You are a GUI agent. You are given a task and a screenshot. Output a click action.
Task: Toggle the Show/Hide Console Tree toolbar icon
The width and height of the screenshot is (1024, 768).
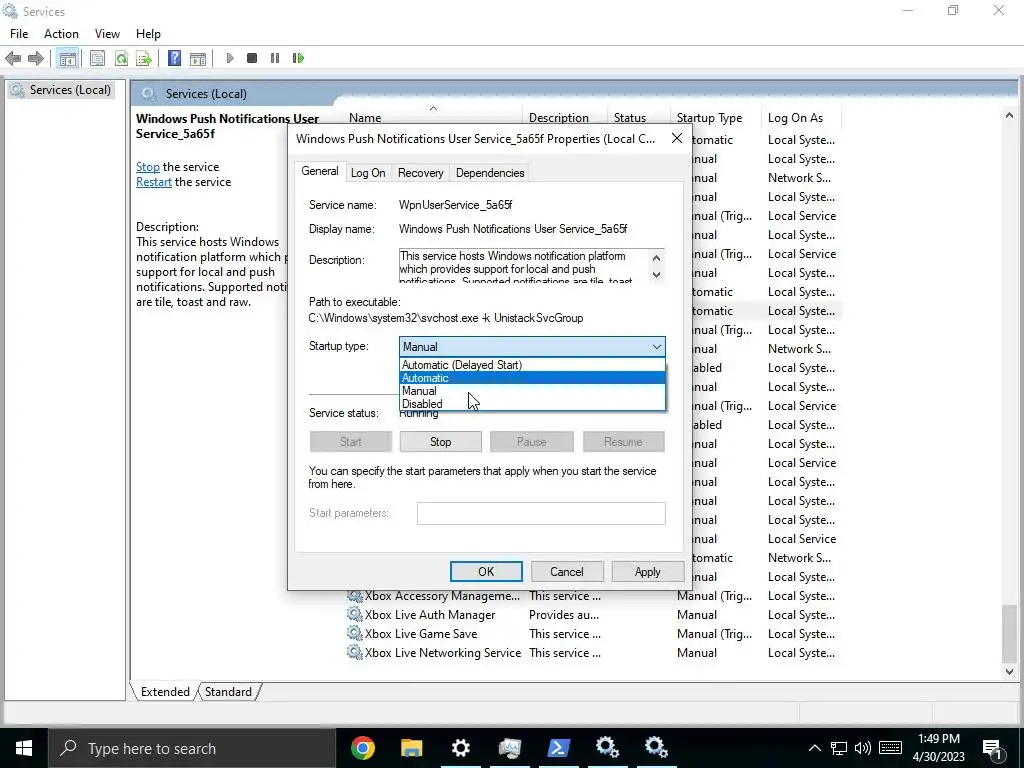(67, 59)
